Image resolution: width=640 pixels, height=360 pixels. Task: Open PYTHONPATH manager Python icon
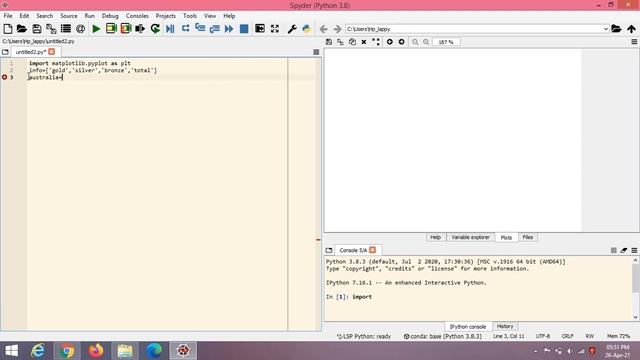tap(307, 29)
